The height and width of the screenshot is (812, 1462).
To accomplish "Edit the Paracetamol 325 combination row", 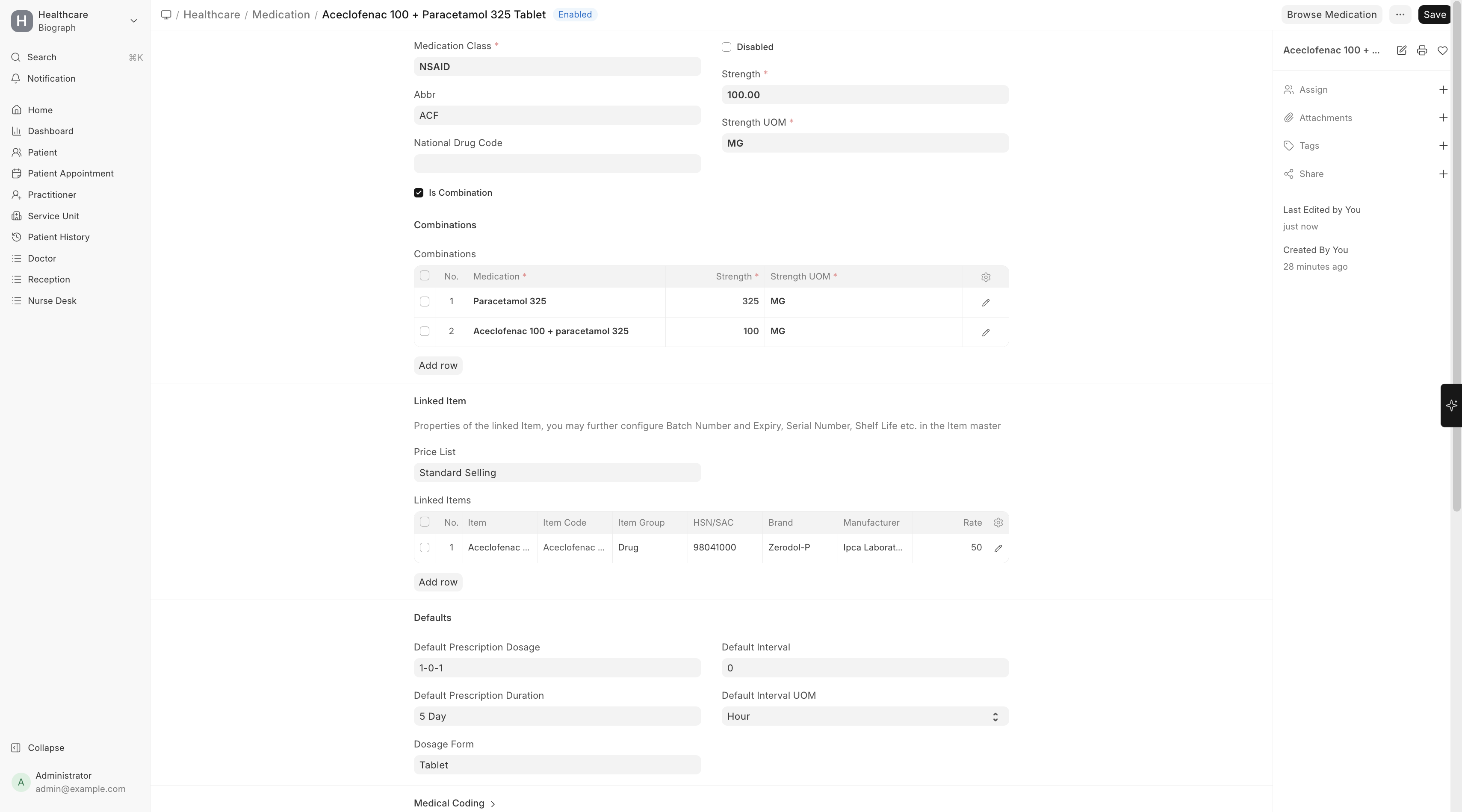I will pos(985,302).
